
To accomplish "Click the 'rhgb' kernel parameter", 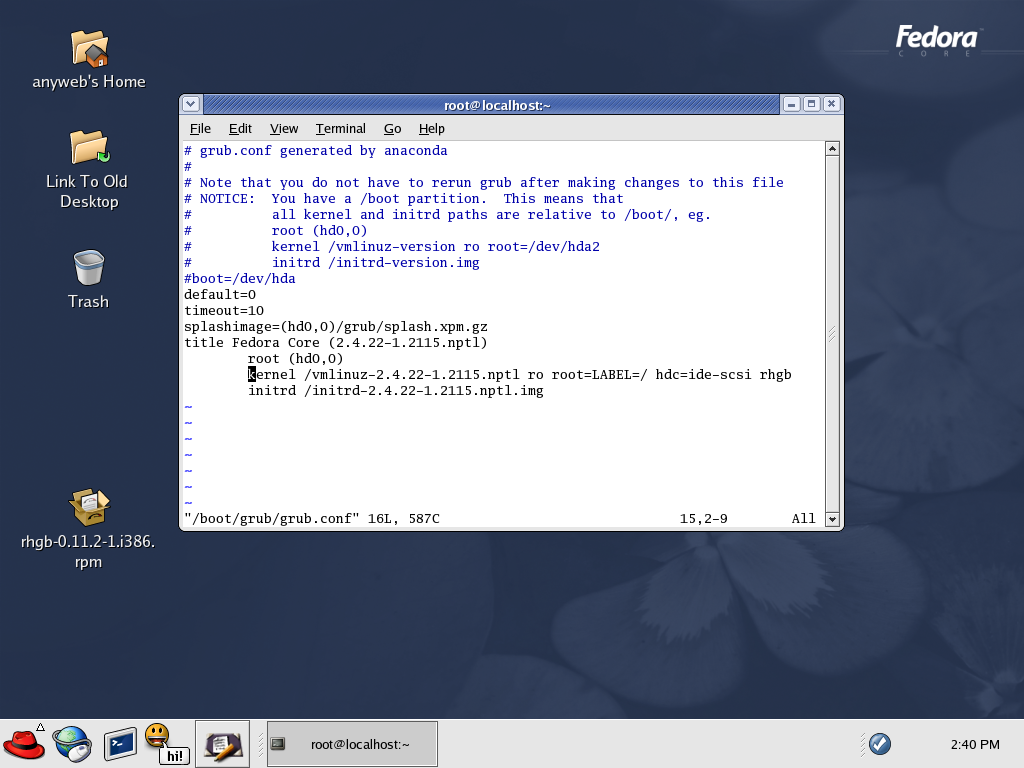I will pyautogui.click(x=775, y=375).
